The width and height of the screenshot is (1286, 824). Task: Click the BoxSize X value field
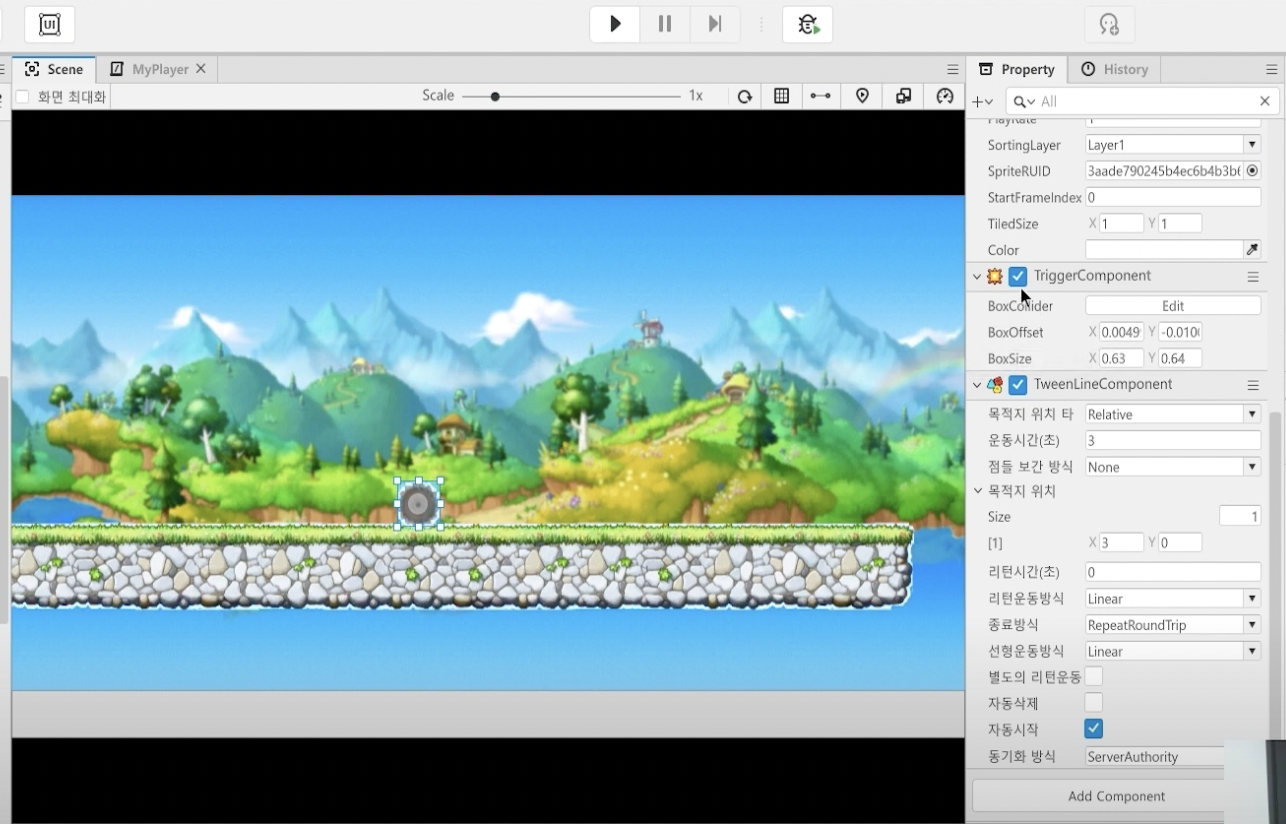click(1121, 358)
